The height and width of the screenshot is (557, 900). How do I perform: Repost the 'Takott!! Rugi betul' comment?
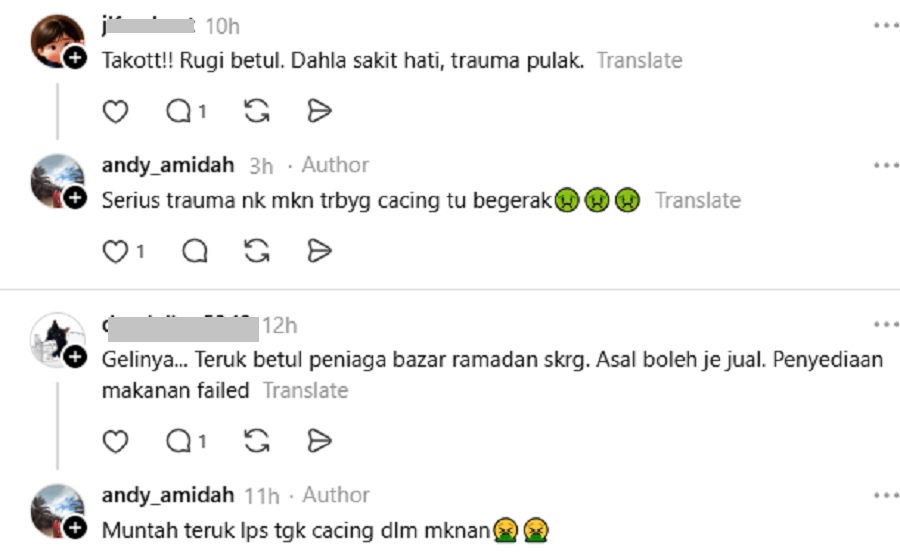pos(257,111)
